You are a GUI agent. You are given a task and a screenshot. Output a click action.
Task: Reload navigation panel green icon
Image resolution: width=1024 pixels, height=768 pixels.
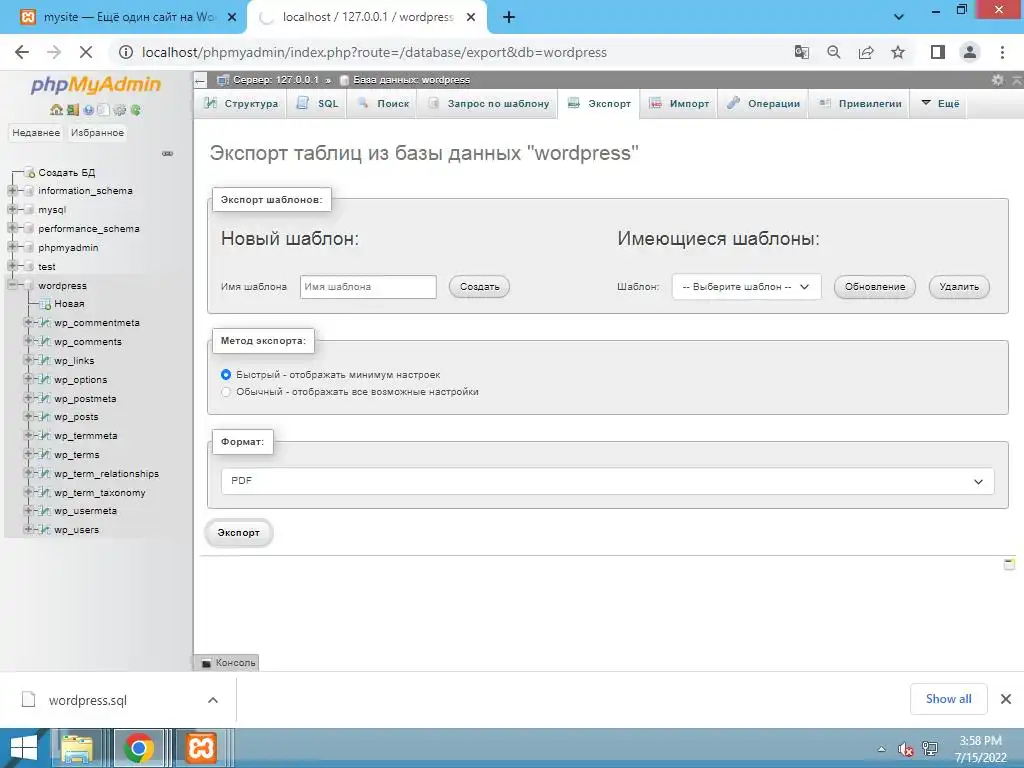135,110
